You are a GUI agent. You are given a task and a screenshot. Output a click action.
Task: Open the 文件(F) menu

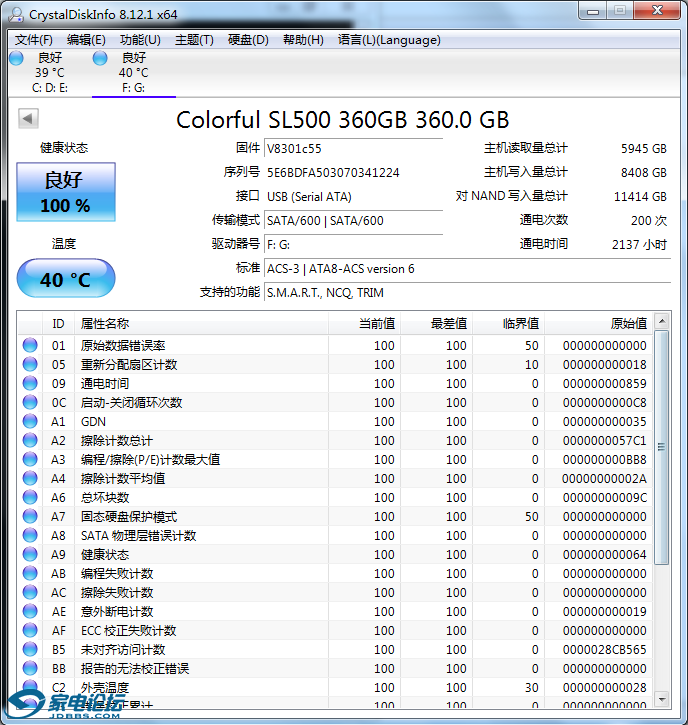click(x=33, y=40)
